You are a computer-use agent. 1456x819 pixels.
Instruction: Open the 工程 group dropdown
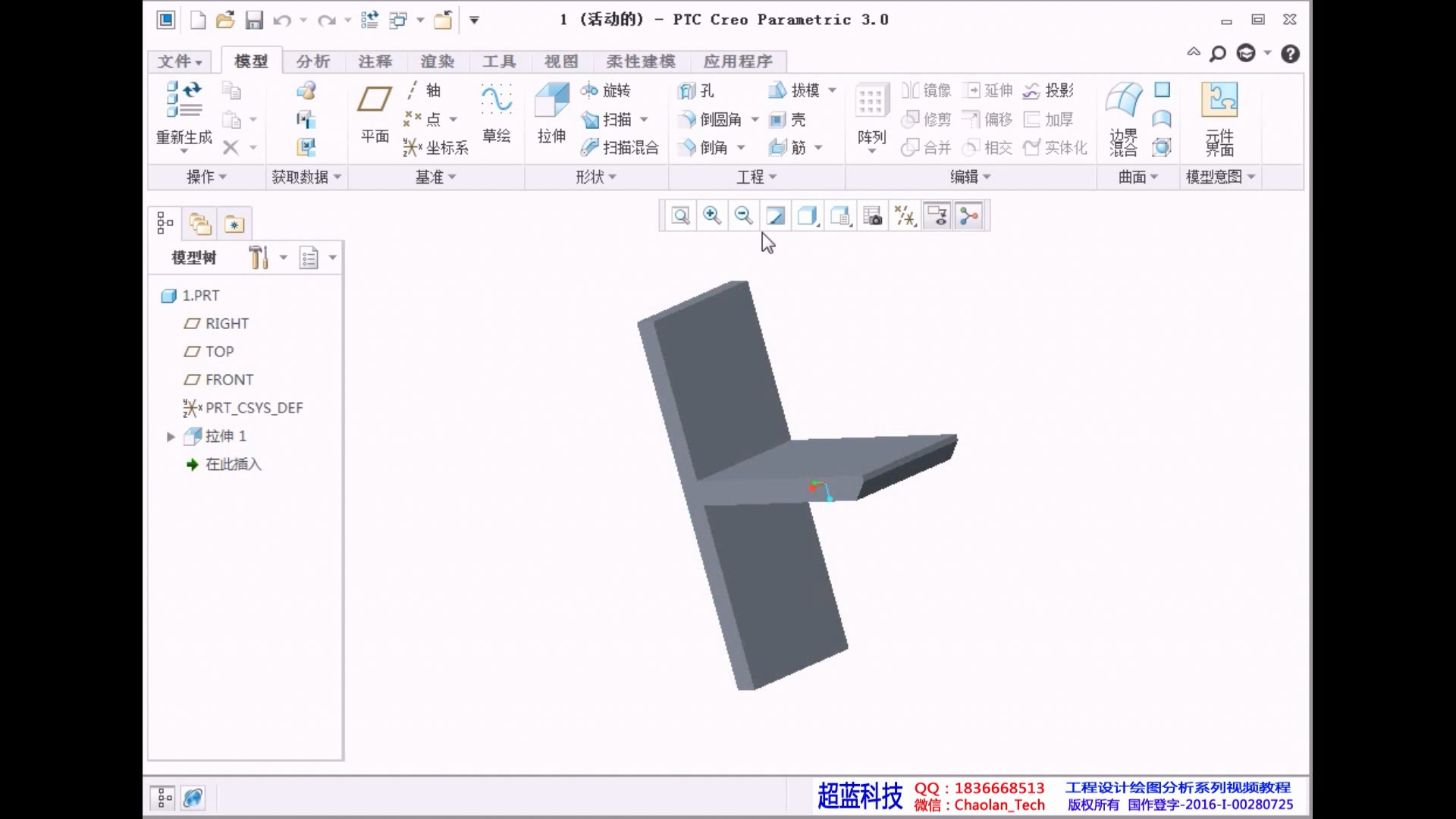(757, 177)
